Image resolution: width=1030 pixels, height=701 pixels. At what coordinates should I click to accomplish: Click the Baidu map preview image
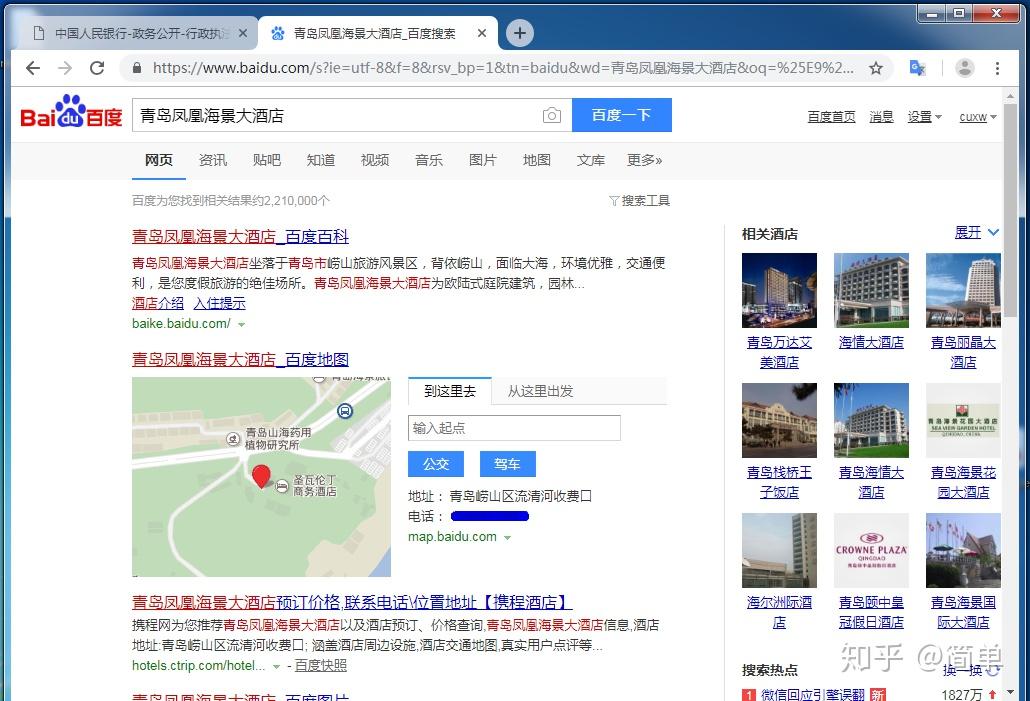(261, 477)
